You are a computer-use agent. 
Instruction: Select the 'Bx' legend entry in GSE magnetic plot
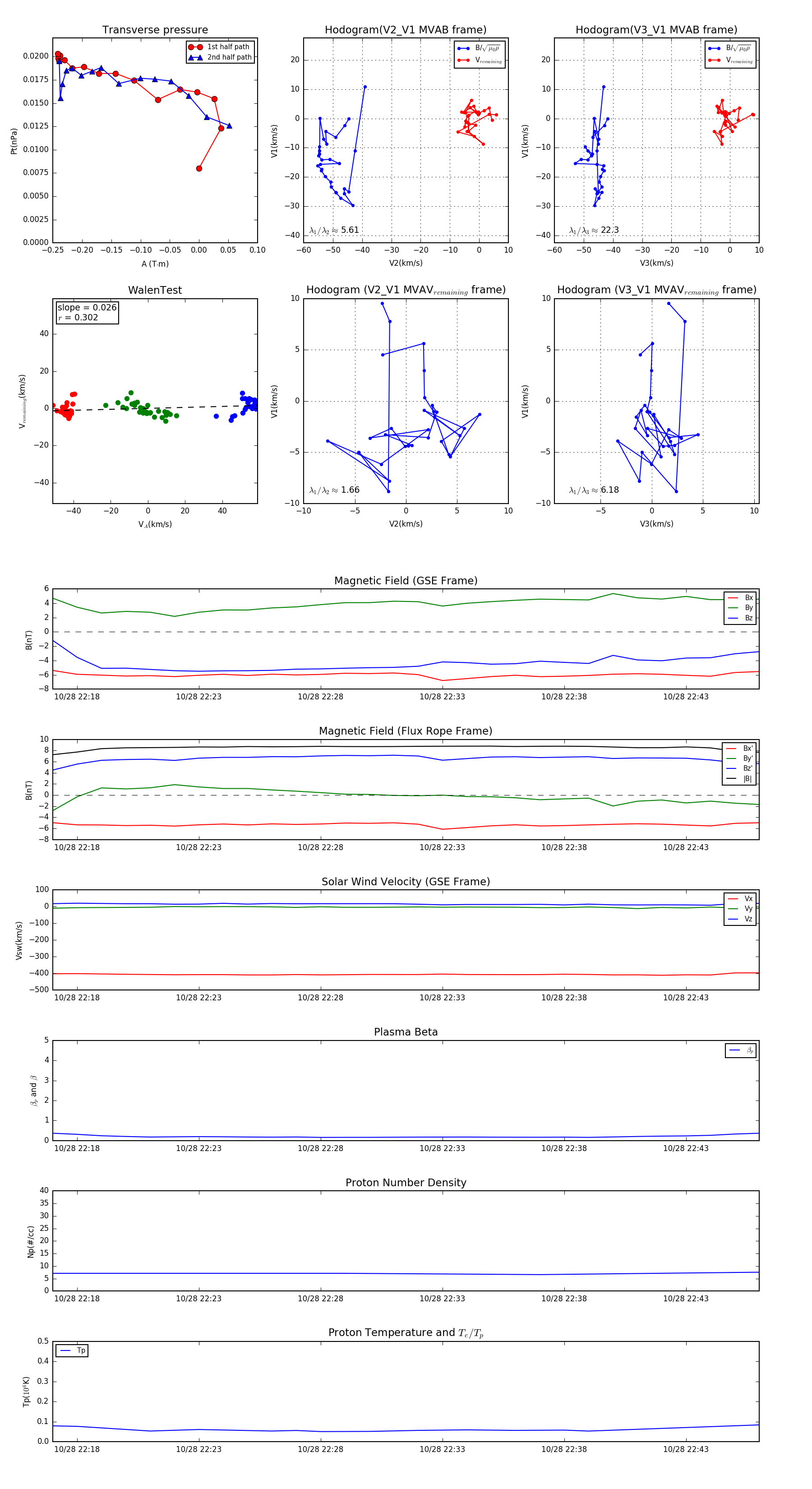pyautogui.click(x=740, y=598)
